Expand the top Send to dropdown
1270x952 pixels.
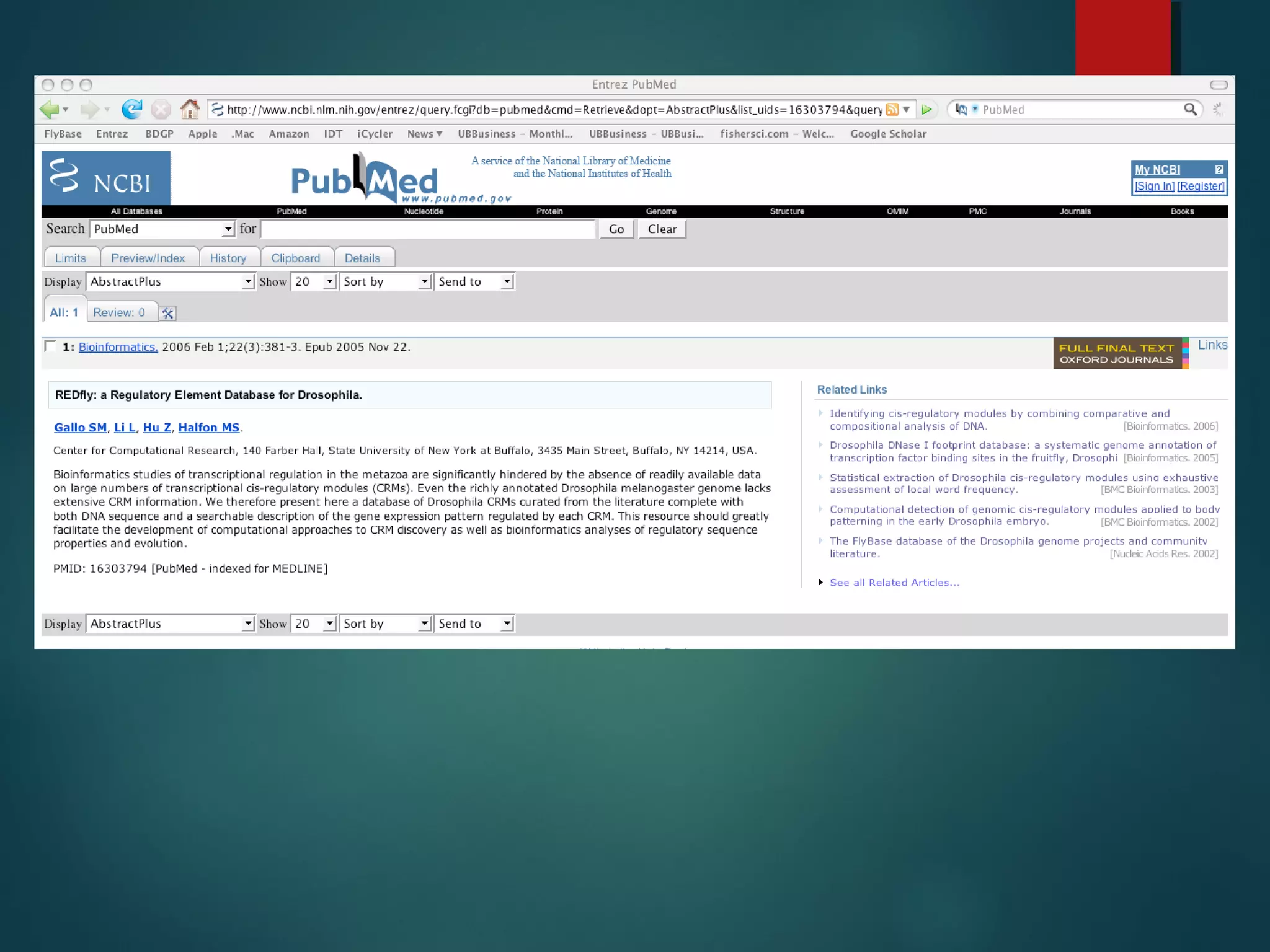474,282
